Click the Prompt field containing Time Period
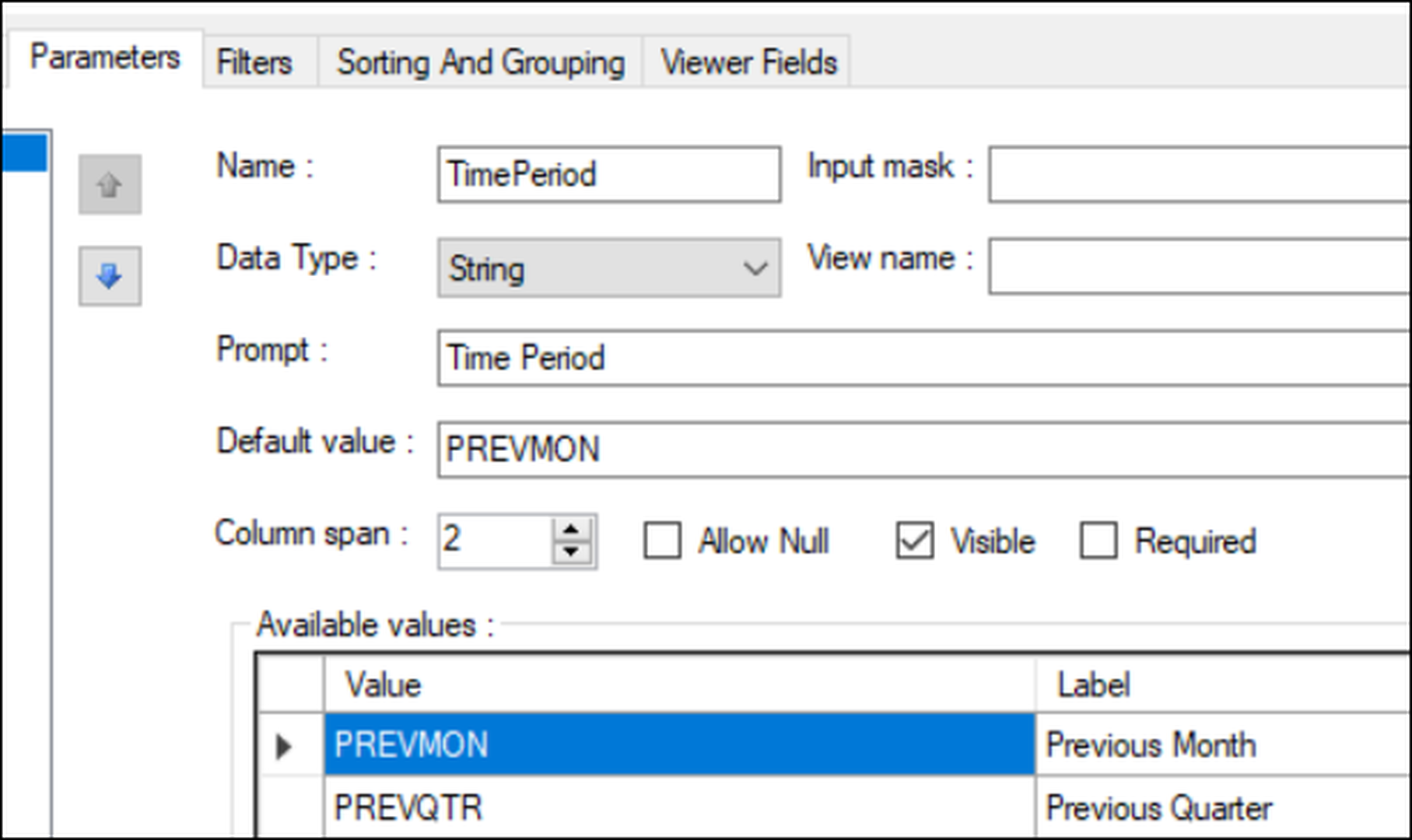 coord(924,358)
